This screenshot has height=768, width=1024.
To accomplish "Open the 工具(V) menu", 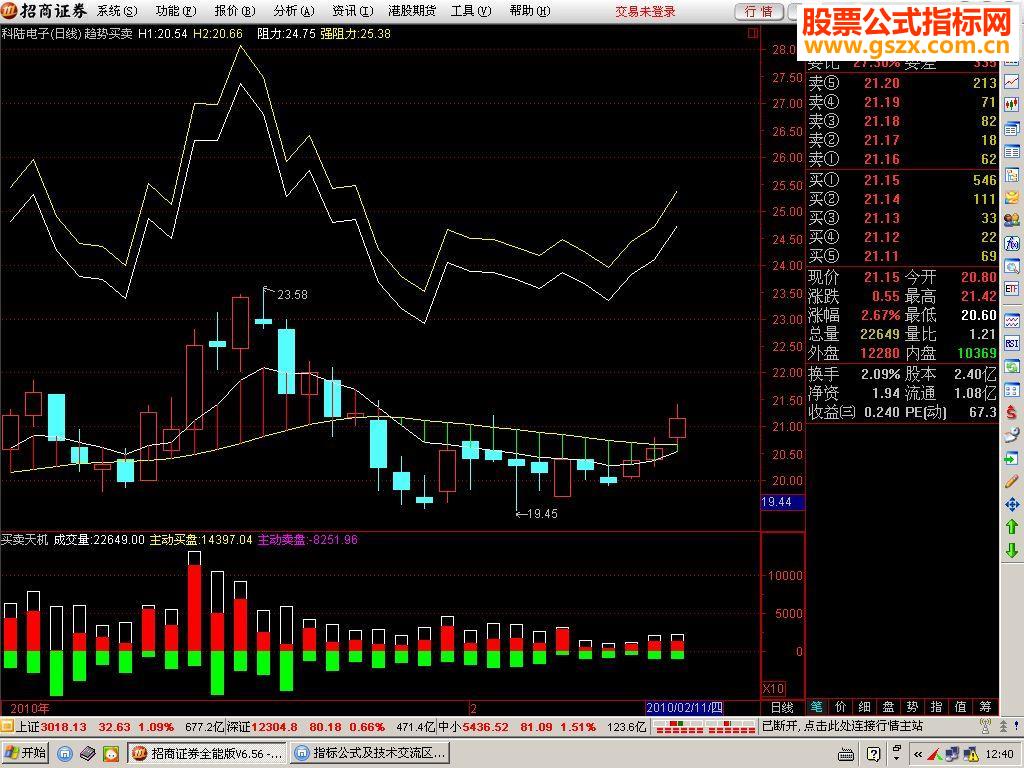I will (471, 11).
